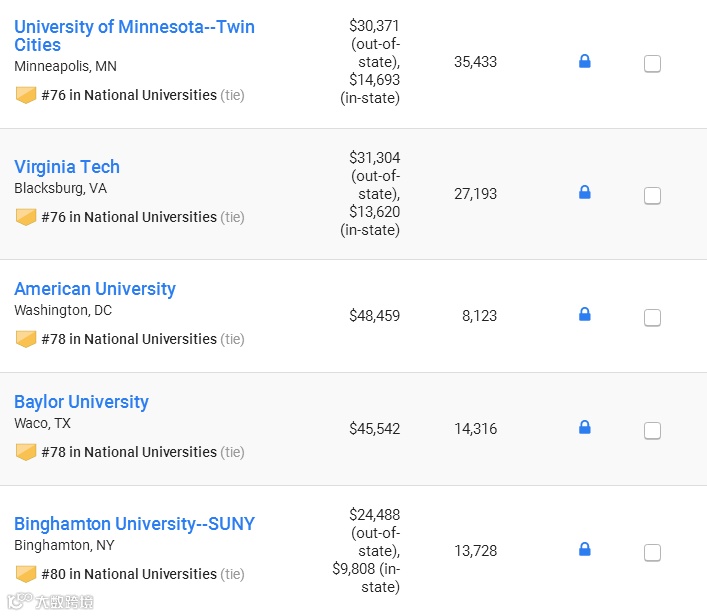Click the #80 in National Universities ranking text
This screenshot has width=707, height=616.
click(129, 574)
